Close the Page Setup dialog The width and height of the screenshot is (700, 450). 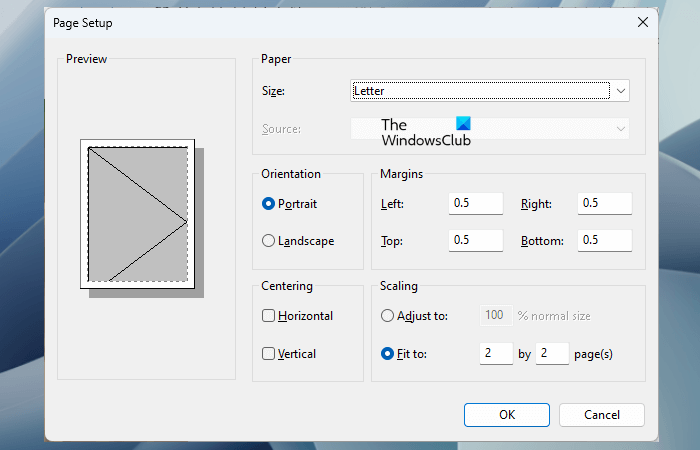[643, 22]
